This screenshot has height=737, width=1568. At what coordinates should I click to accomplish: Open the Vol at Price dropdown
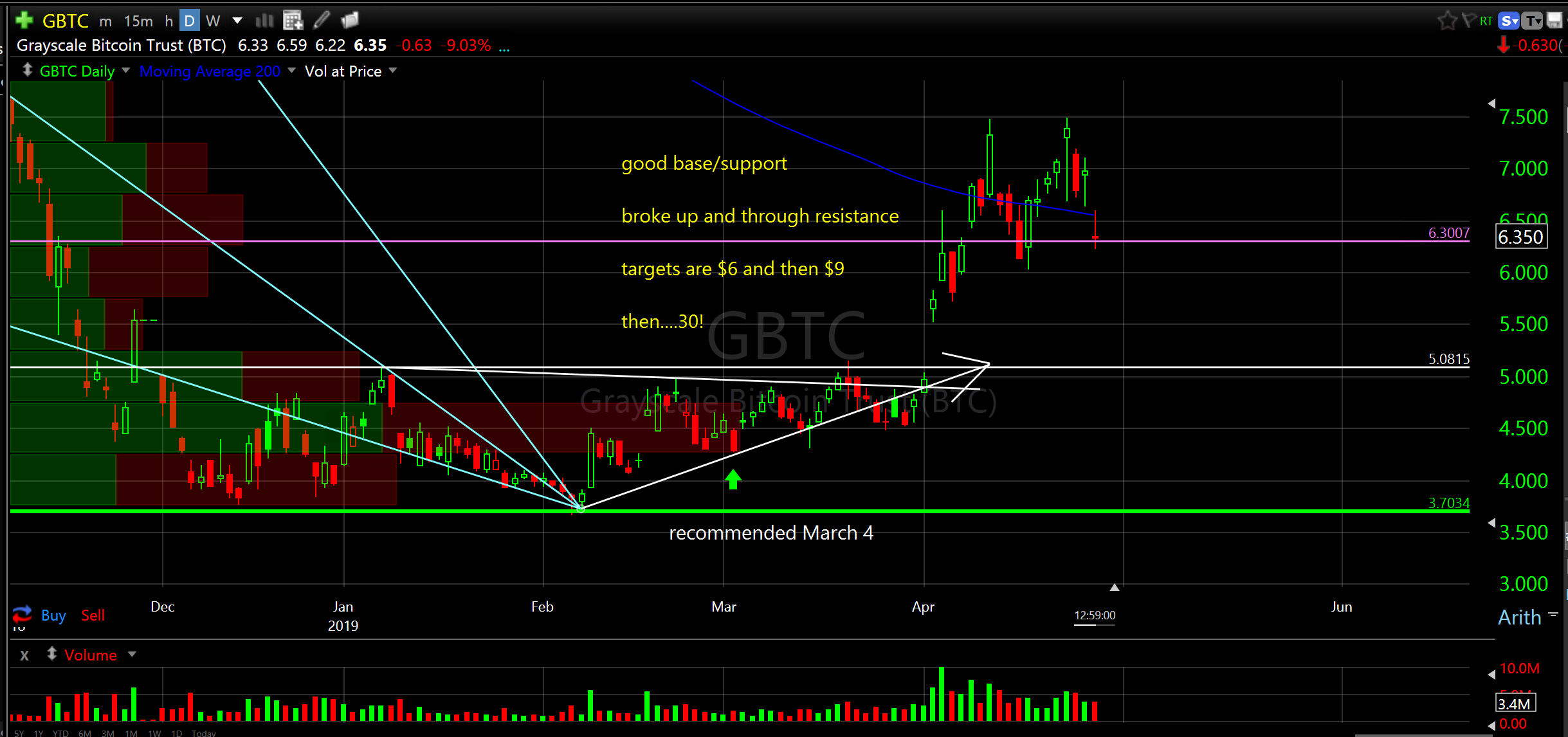393,71
